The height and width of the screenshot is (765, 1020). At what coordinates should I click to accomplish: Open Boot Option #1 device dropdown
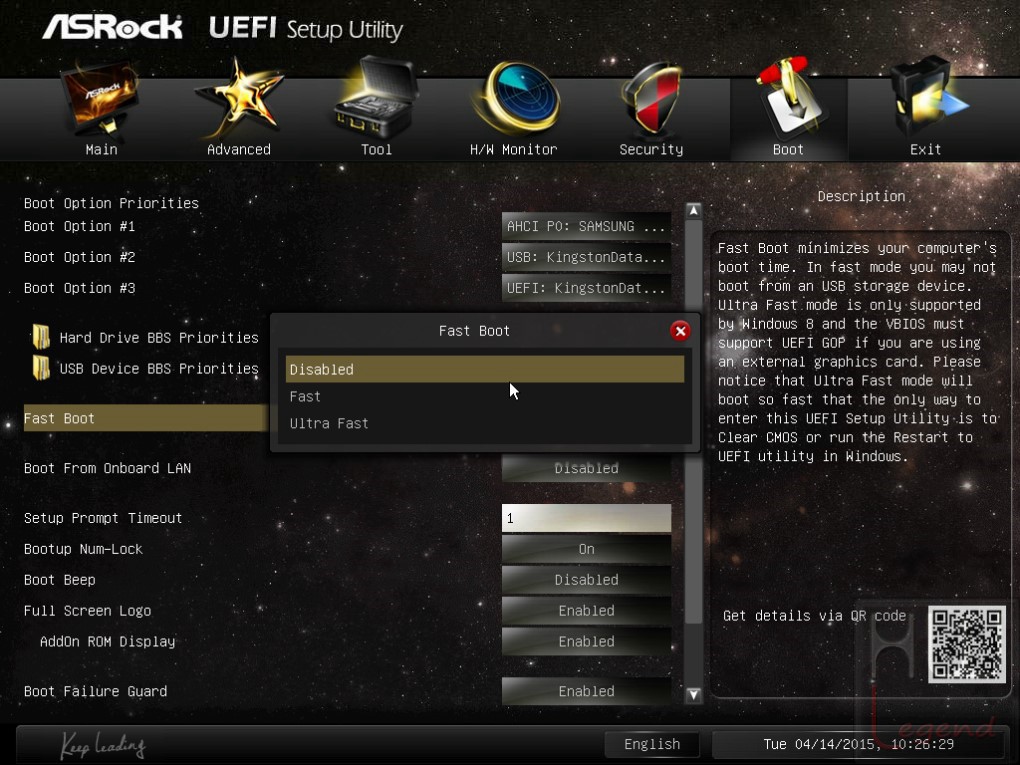[586, 226]
